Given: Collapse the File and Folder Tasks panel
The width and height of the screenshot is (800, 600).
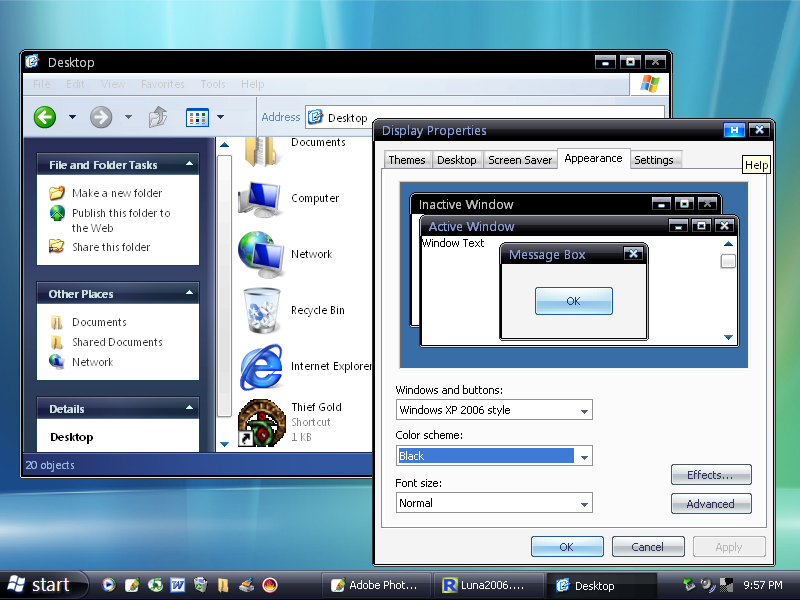Looking at the screenshot, I should 188,165.
